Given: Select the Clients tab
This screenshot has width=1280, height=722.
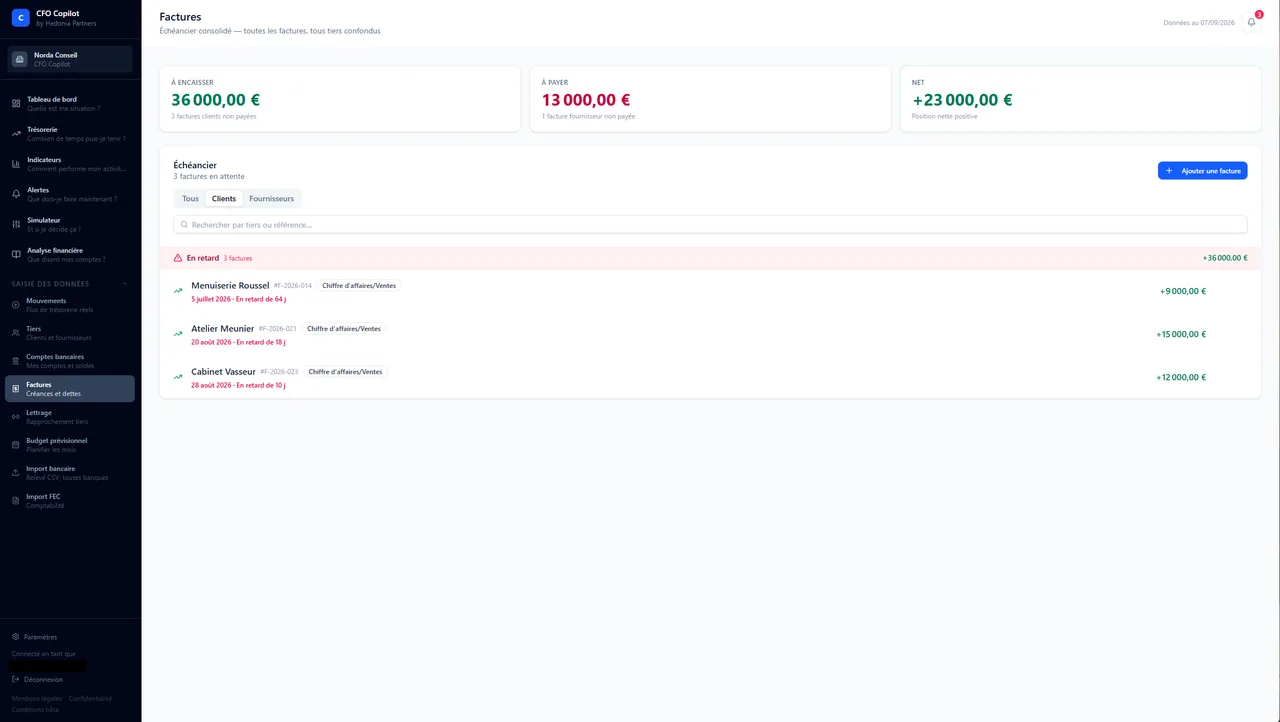Looking at the screenshot, I should coord(224,199).
